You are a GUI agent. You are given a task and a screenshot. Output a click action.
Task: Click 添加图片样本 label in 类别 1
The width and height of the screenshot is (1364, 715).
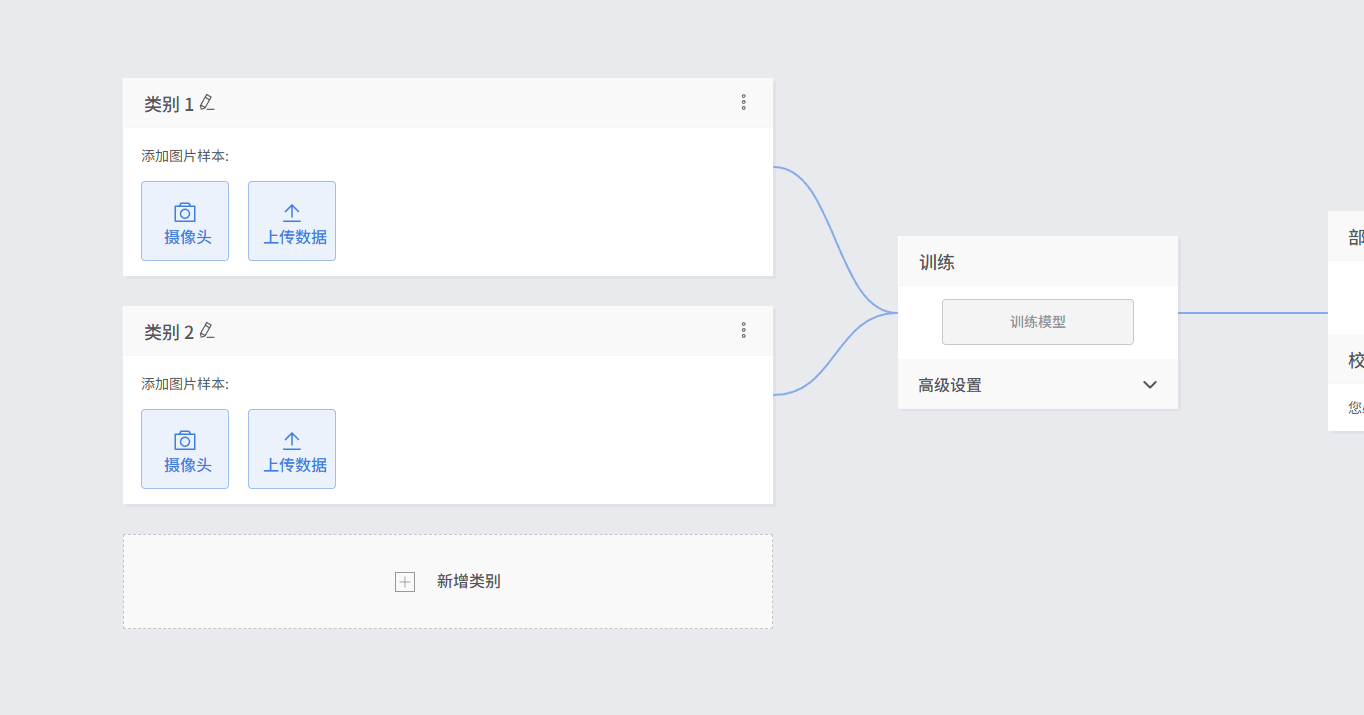pos(185,156)
